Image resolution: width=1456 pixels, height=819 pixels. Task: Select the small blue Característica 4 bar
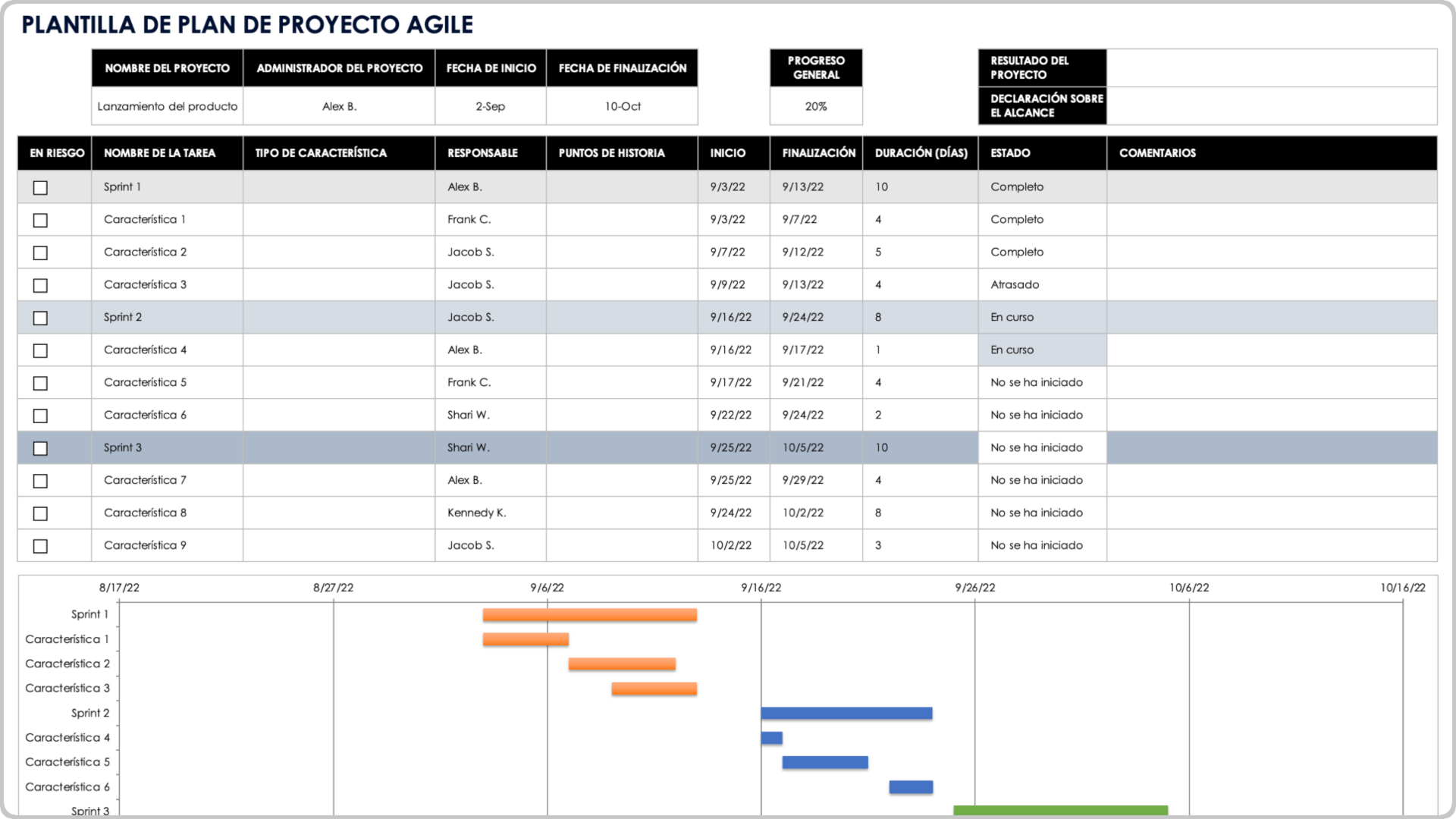click(772, 738)
